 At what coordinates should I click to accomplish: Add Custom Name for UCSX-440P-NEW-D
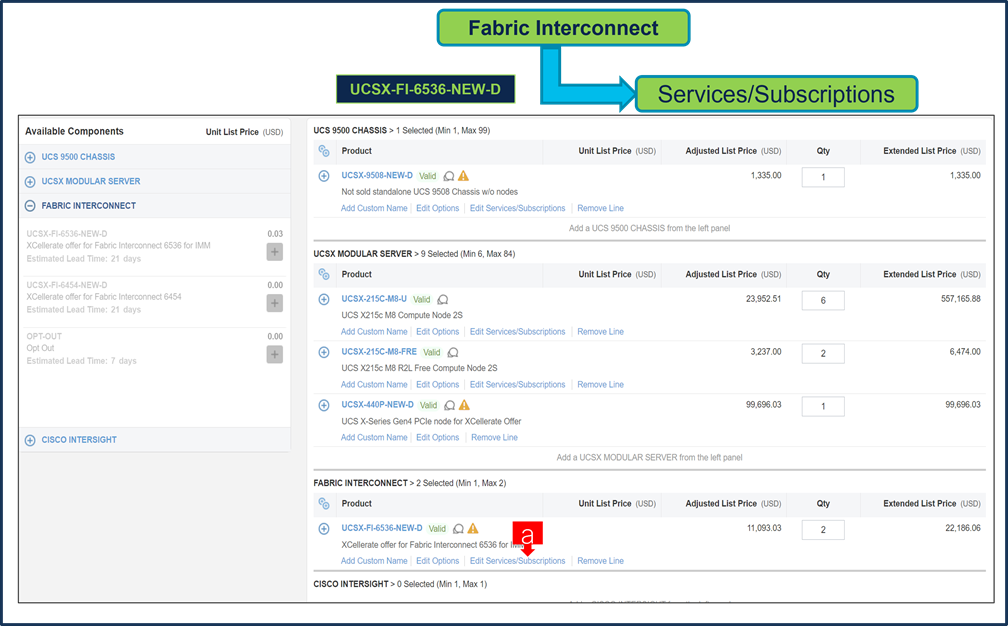pos(374,437)
